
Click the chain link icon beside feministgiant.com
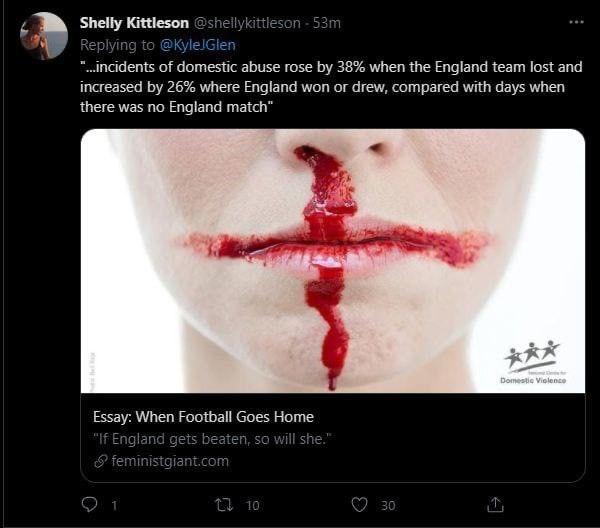(100, 461)
